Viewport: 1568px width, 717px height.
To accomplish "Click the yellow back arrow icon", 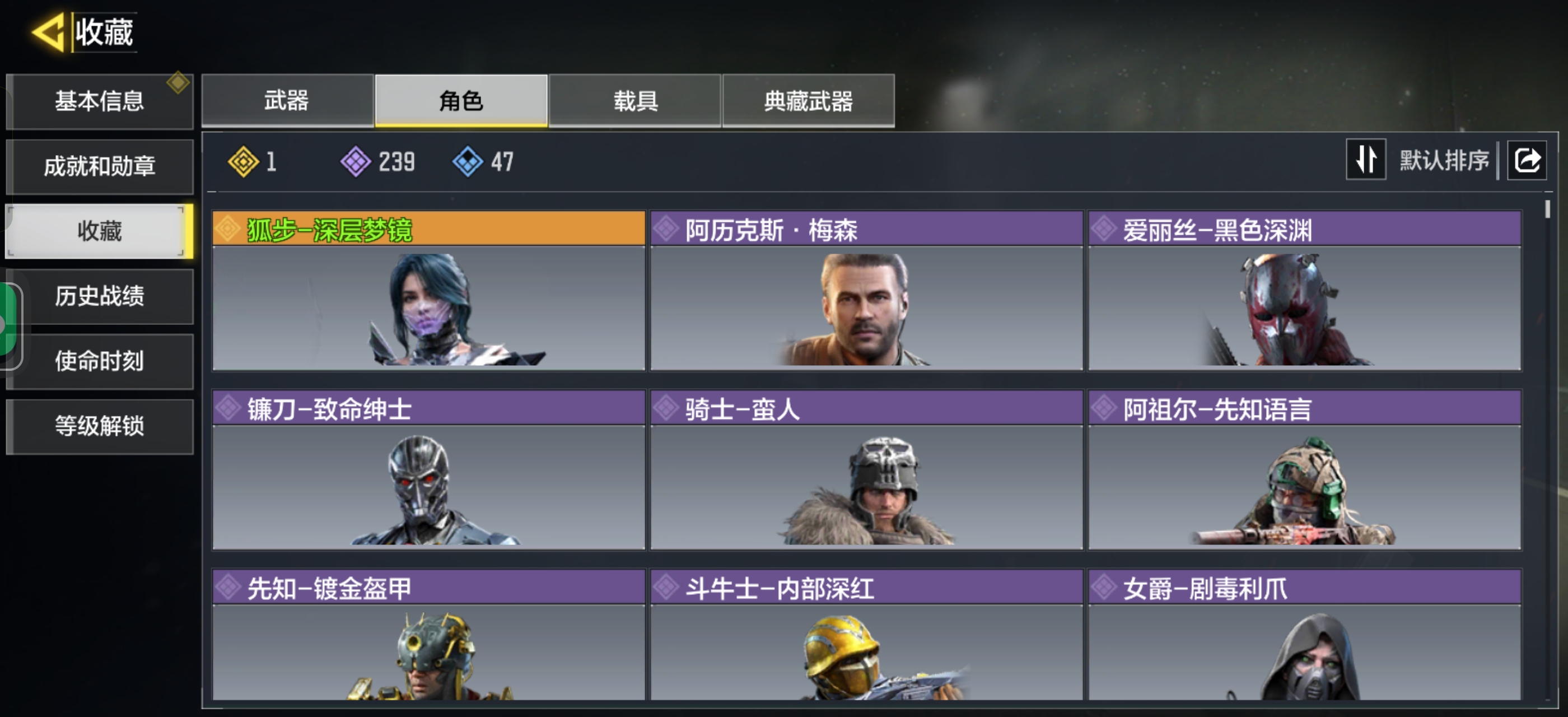I will (x=48, y=32).
